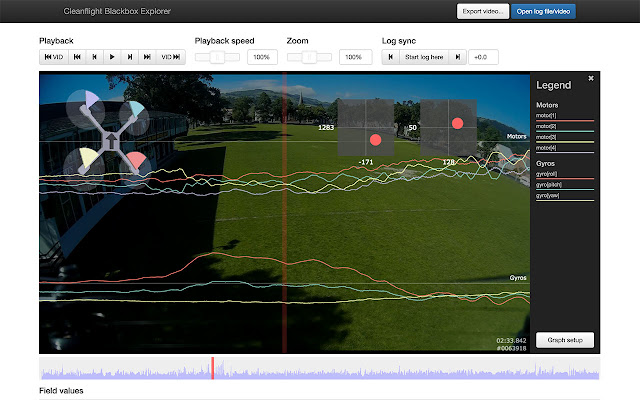Viewport: 640px width, 400px height.
Task: Click Start log here button
Action: 424,58
